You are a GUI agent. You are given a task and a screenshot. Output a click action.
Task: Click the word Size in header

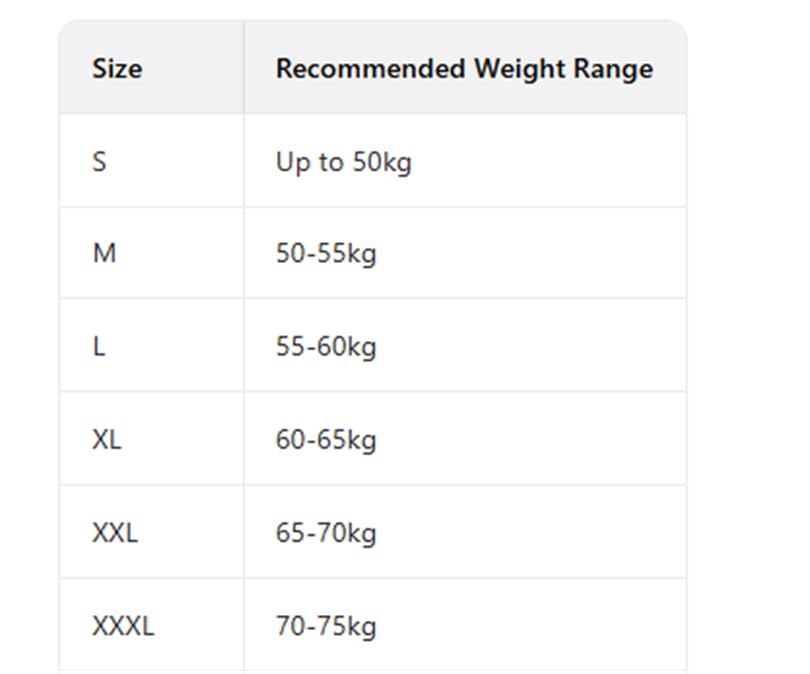[x=117, y=68]
